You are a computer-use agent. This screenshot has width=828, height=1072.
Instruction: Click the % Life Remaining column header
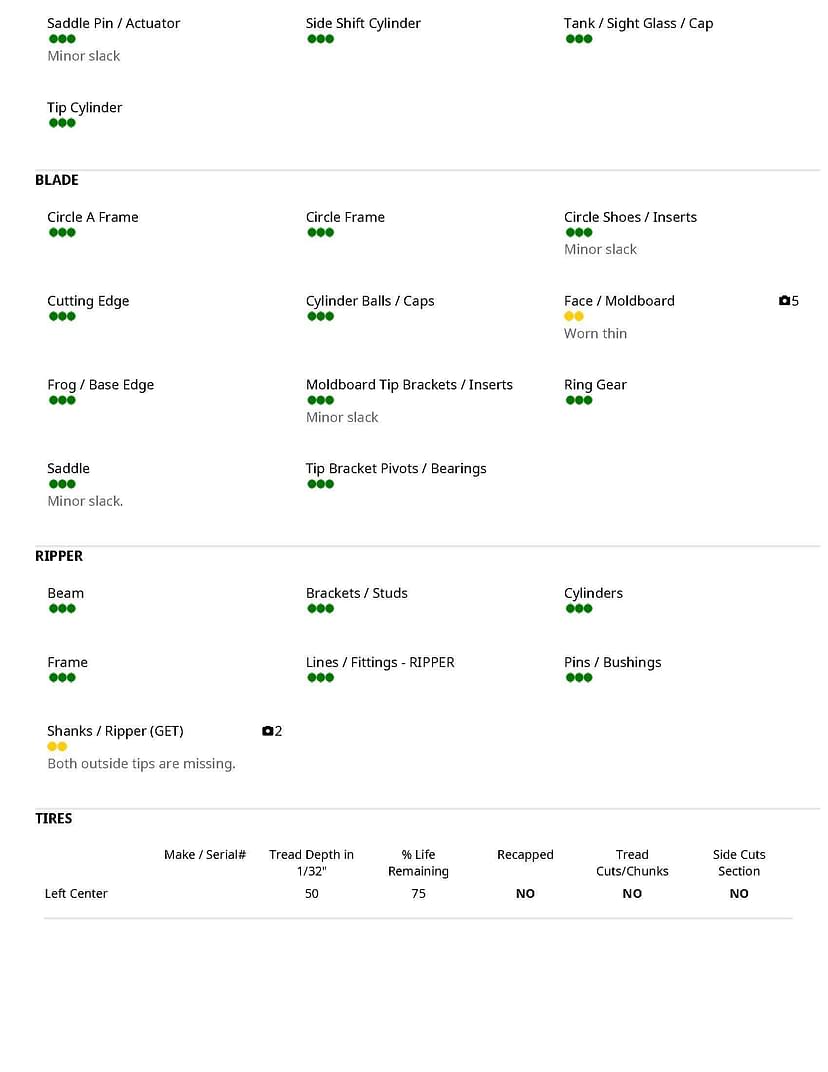418,863
